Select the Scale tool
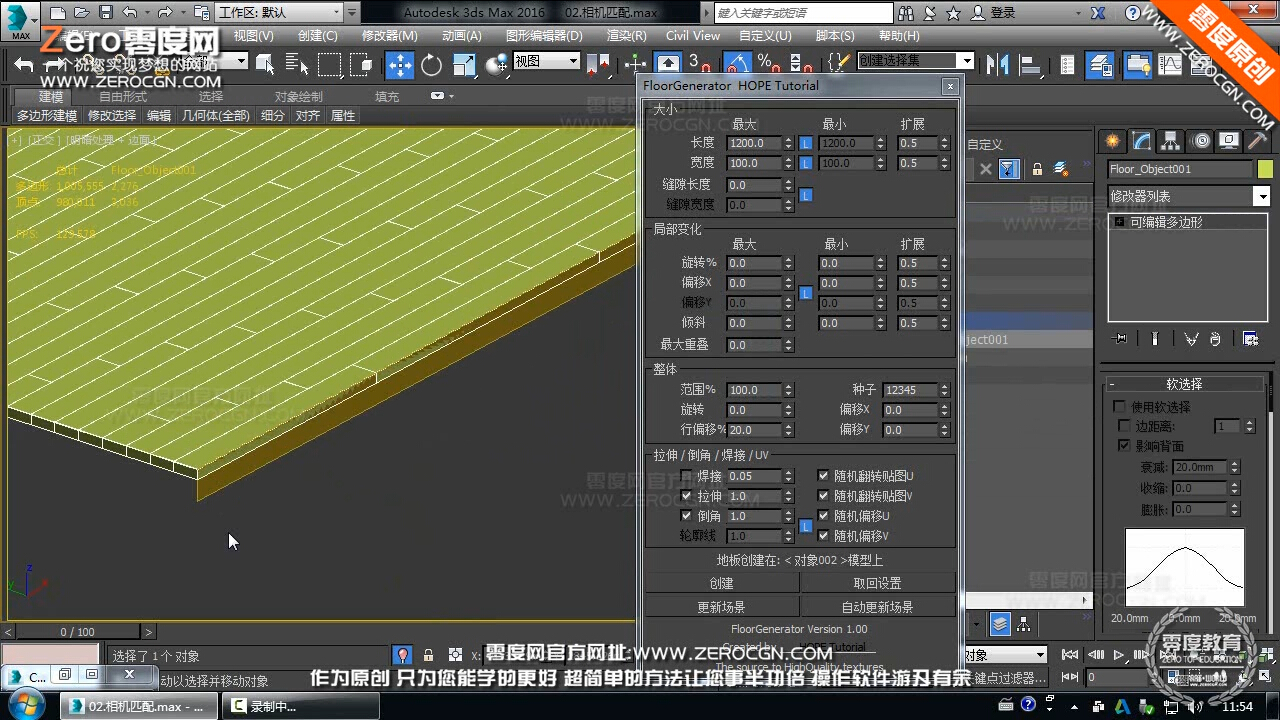 pyautogui.click(x=464, y=64)
